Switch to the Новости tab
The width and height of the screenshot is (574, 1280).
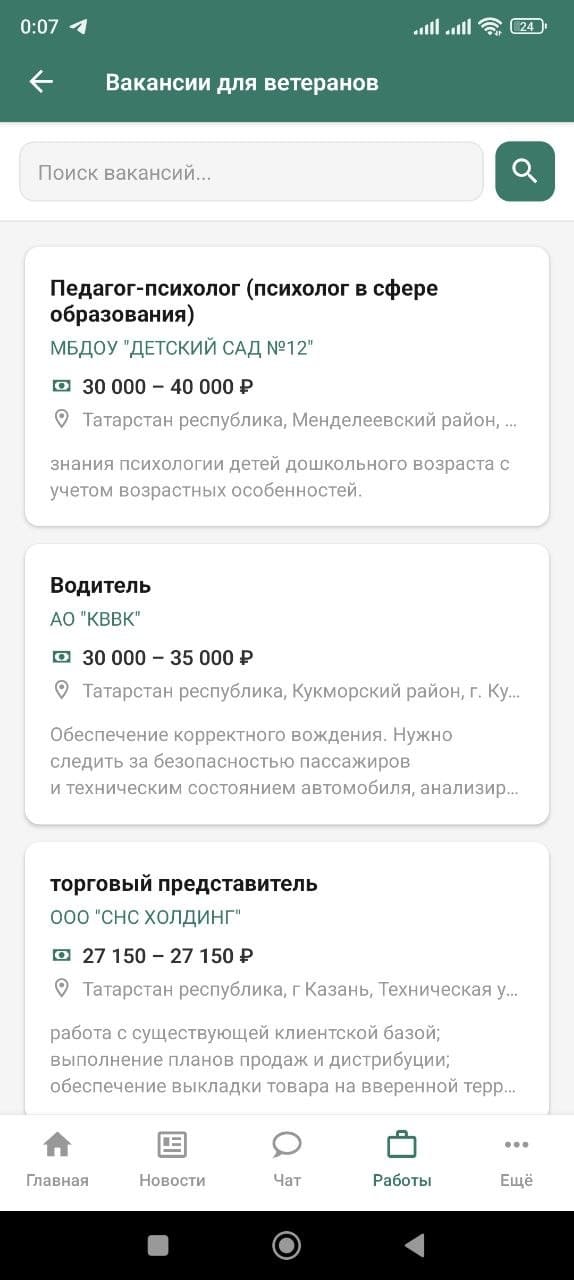point(172,1160)
